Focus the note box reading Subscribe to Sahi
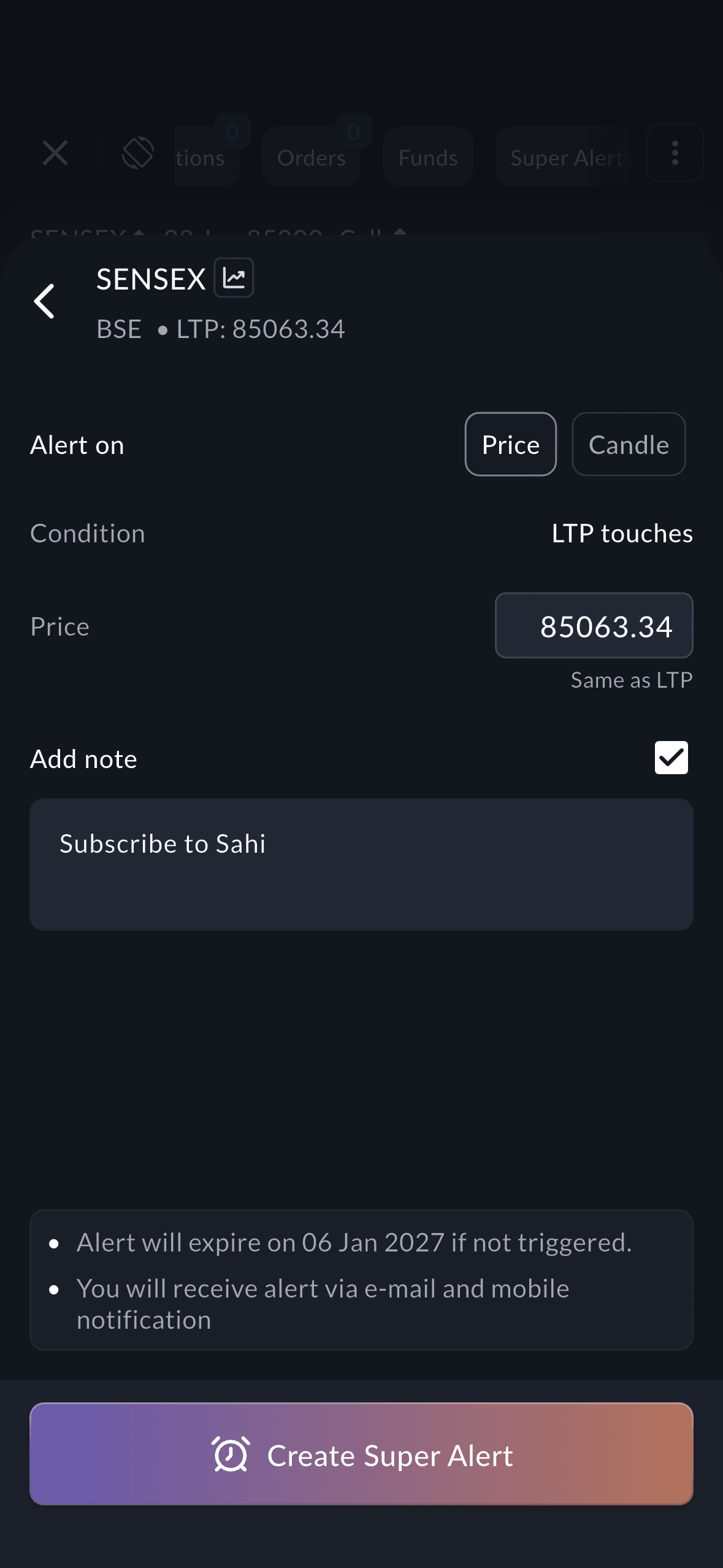The height and width of the screenshot is (1568, 723). [361, 864]
